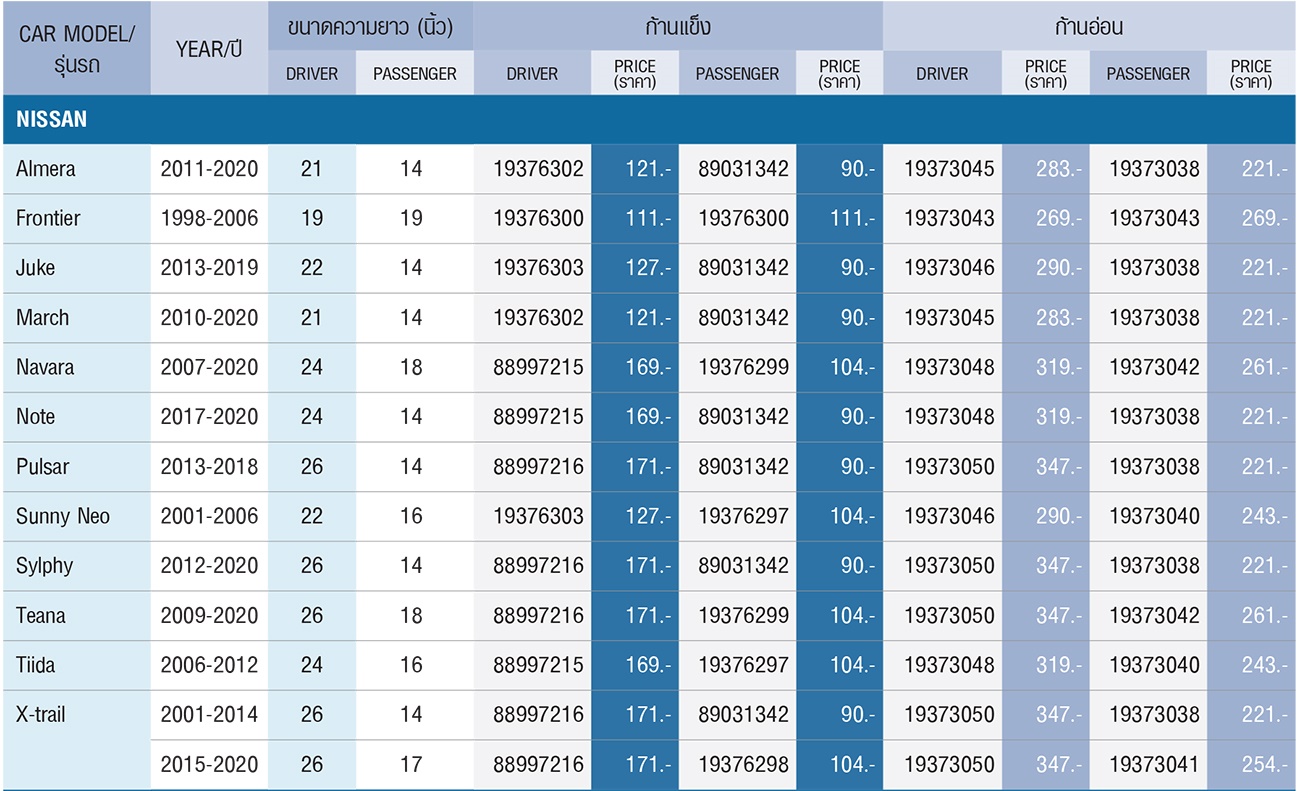The height and width of the screenshot is (791, 1300).
Task: Click passenger length 17 in X-trail row
Action: pos(411,765)
